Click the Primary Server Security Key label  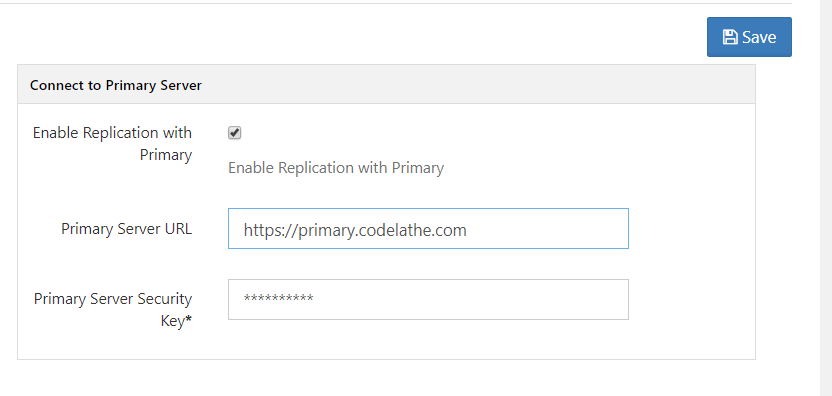pyautogui.click(x=113, y=310)
